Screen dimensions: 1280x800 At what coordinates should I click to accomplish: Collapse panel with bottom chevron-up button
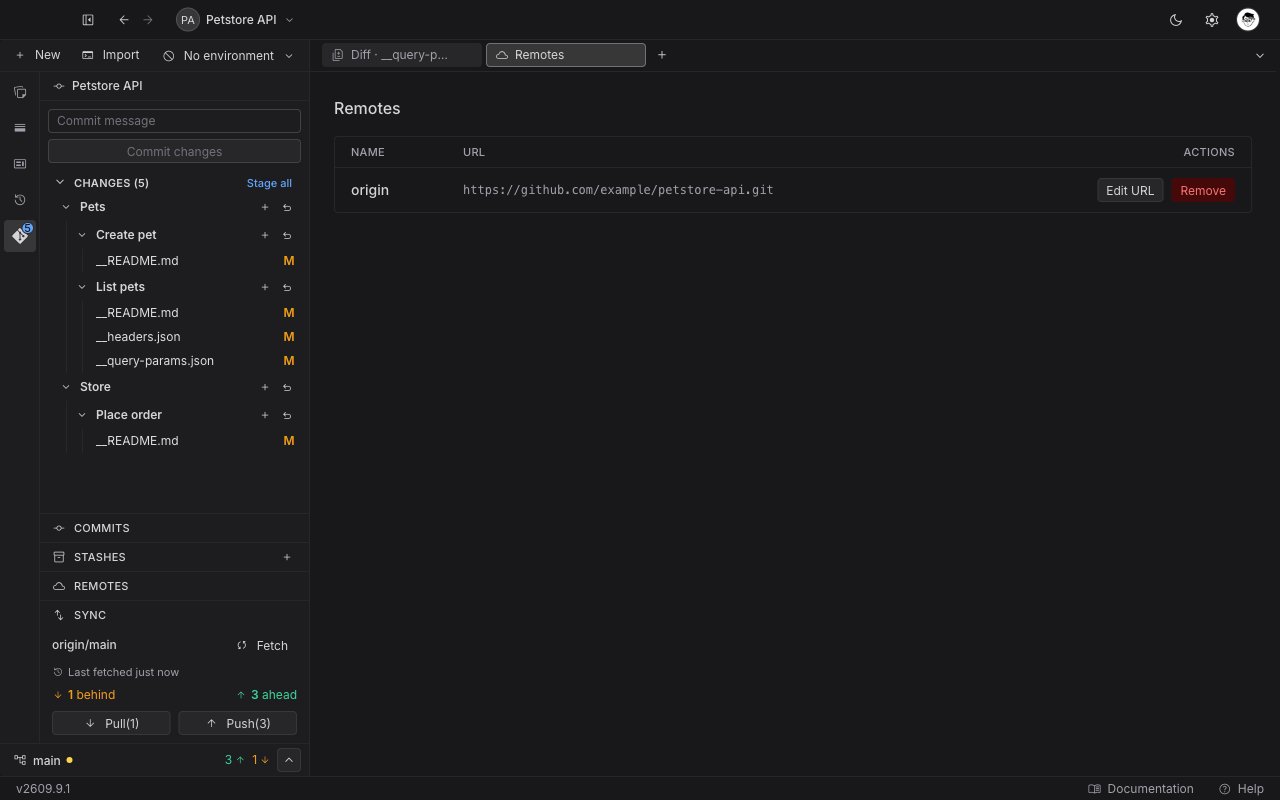coord(288,760)
